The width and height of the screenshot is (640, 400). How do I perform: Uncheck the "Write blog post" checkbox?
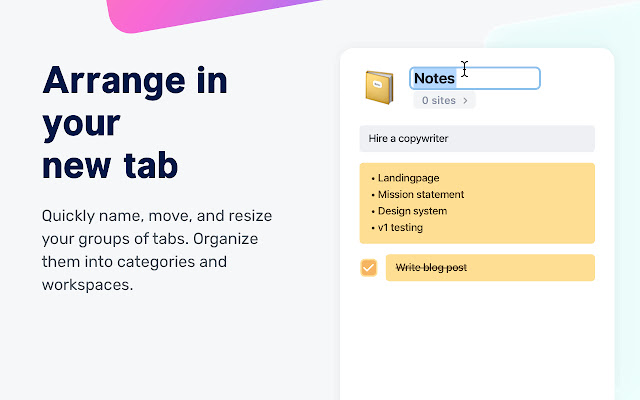(x=369, y=268)
